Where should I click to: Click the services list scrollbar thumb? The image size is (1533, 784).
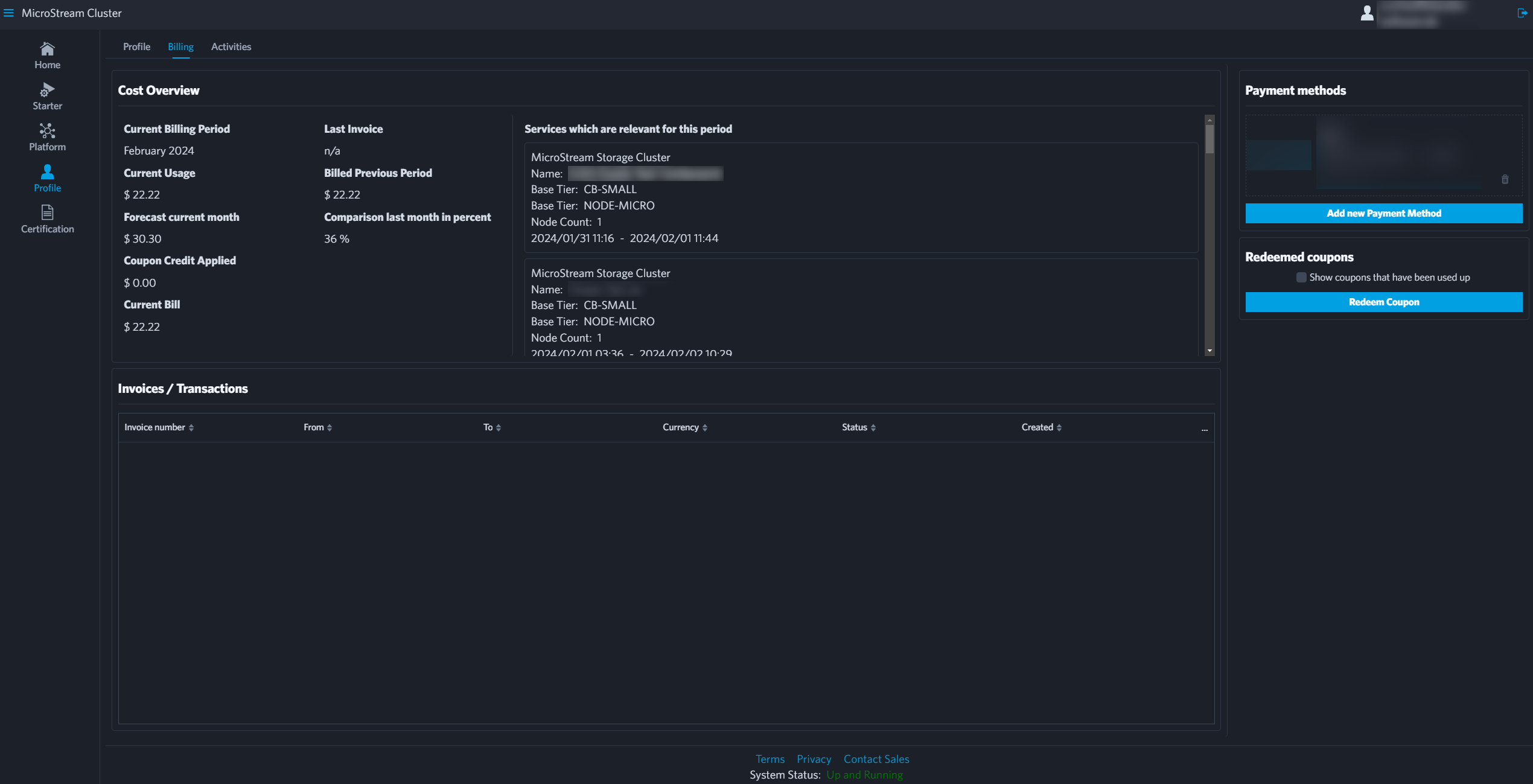[x=1210, y=139]
